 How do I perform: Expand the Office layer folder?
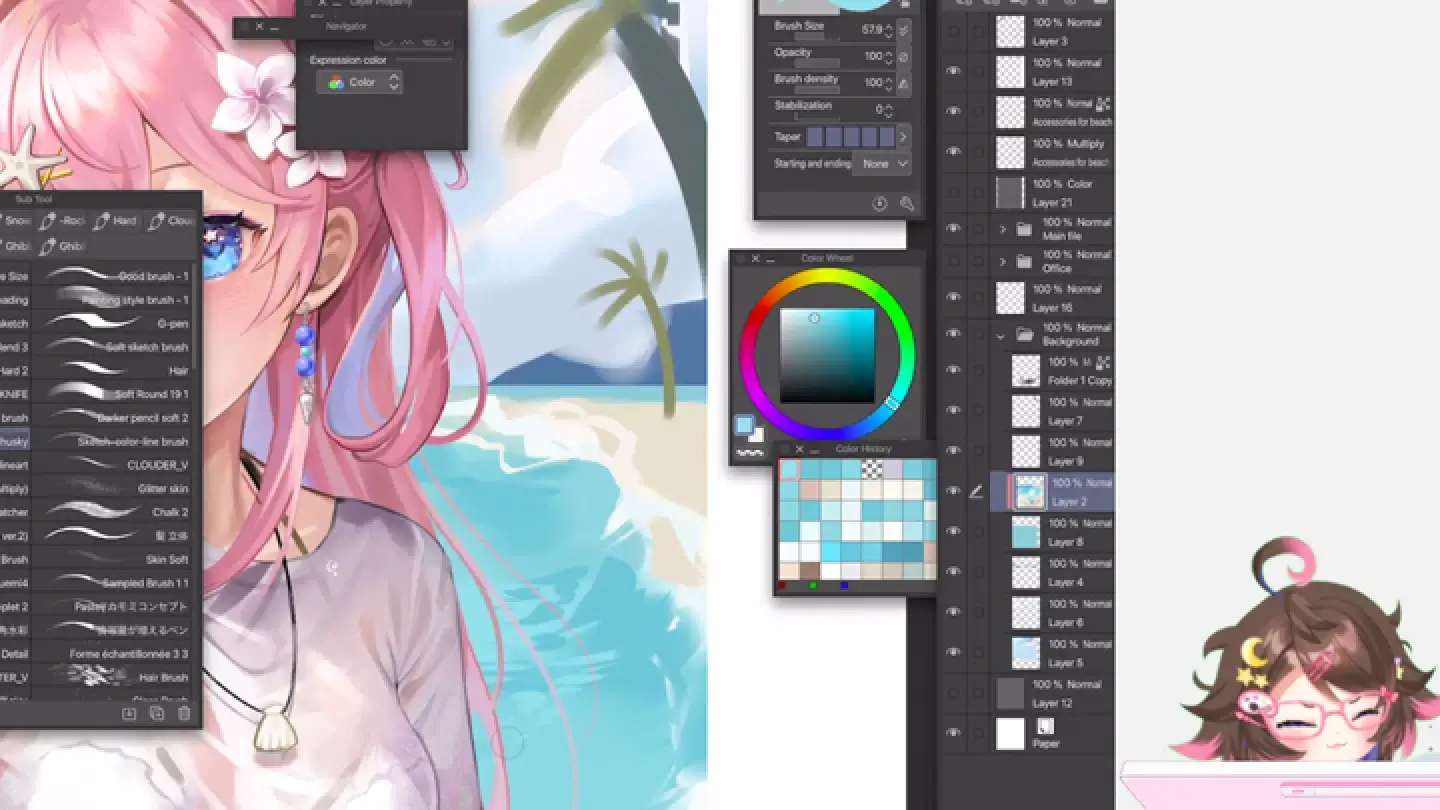pyautogui.click(x=1003, y=261)
